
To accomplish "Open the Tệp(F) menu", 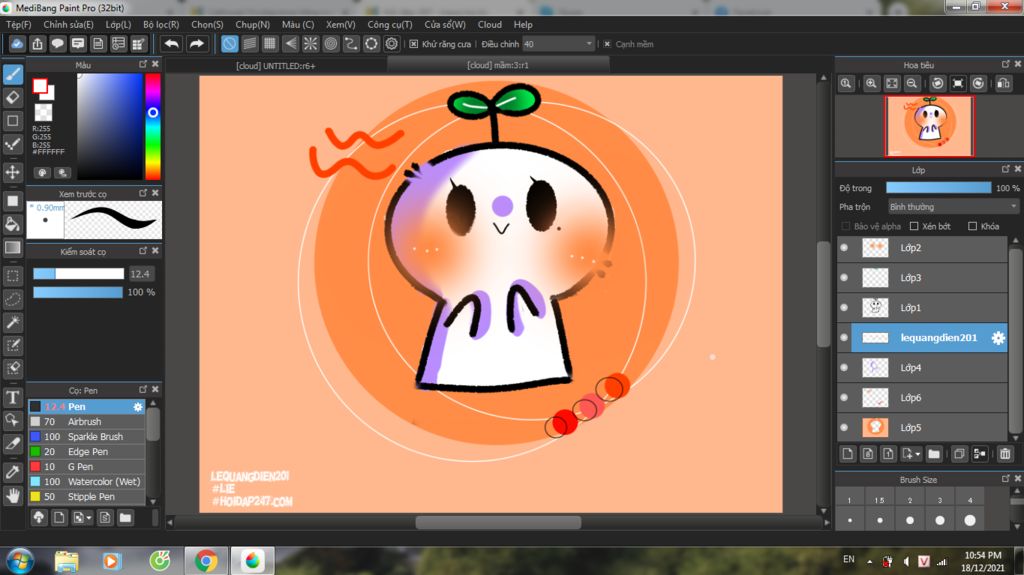I will pyautogui.click(x=18, y=24).
